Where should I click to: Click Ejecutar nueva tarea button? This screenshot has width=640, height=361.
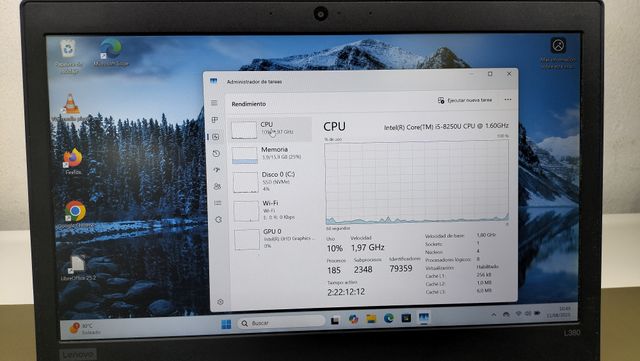click(x=465, y=100)
